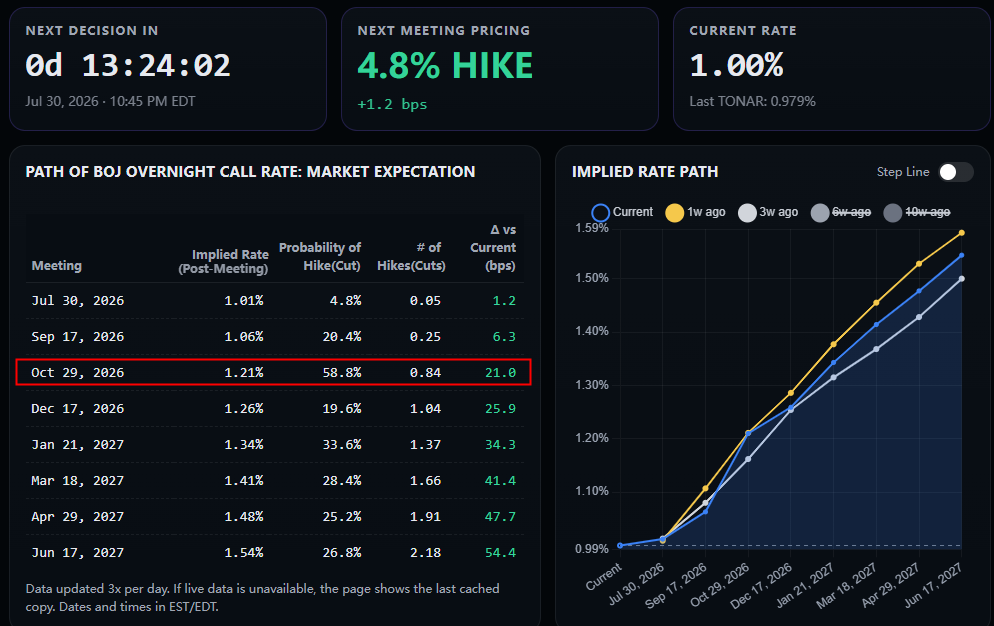This screenshot has width=994, height=626.
Task: Click the Jun 17, 2027 yellow data point
Action: point(962,233)
